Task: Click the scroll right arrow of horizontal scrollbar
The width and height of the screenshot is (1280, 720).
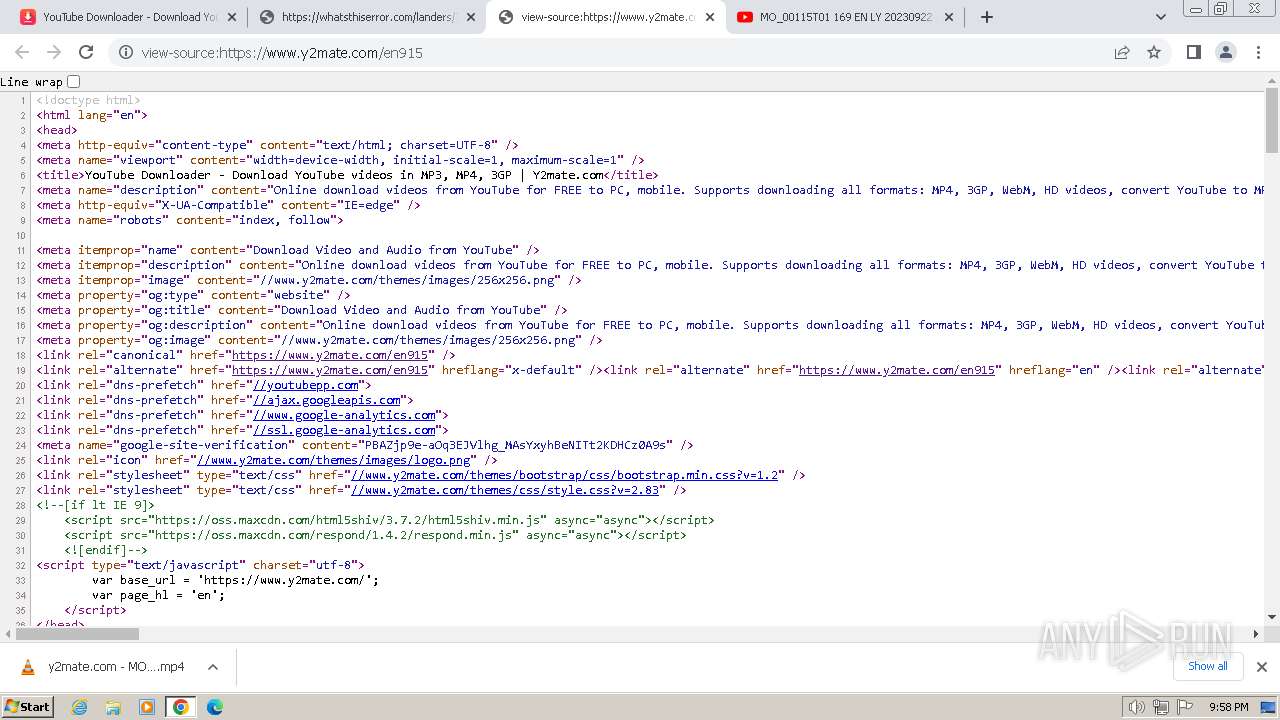Action: point(1256,633)
